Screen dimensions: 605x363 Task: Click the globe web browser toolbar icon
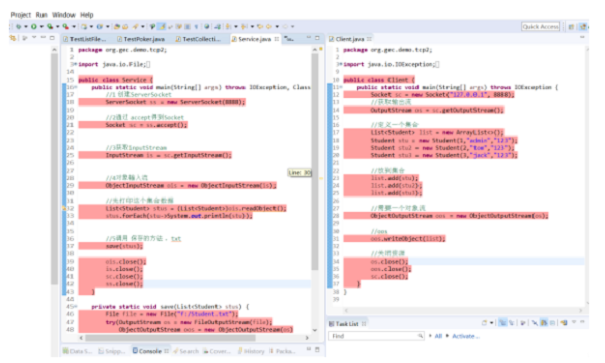[207, 27]
